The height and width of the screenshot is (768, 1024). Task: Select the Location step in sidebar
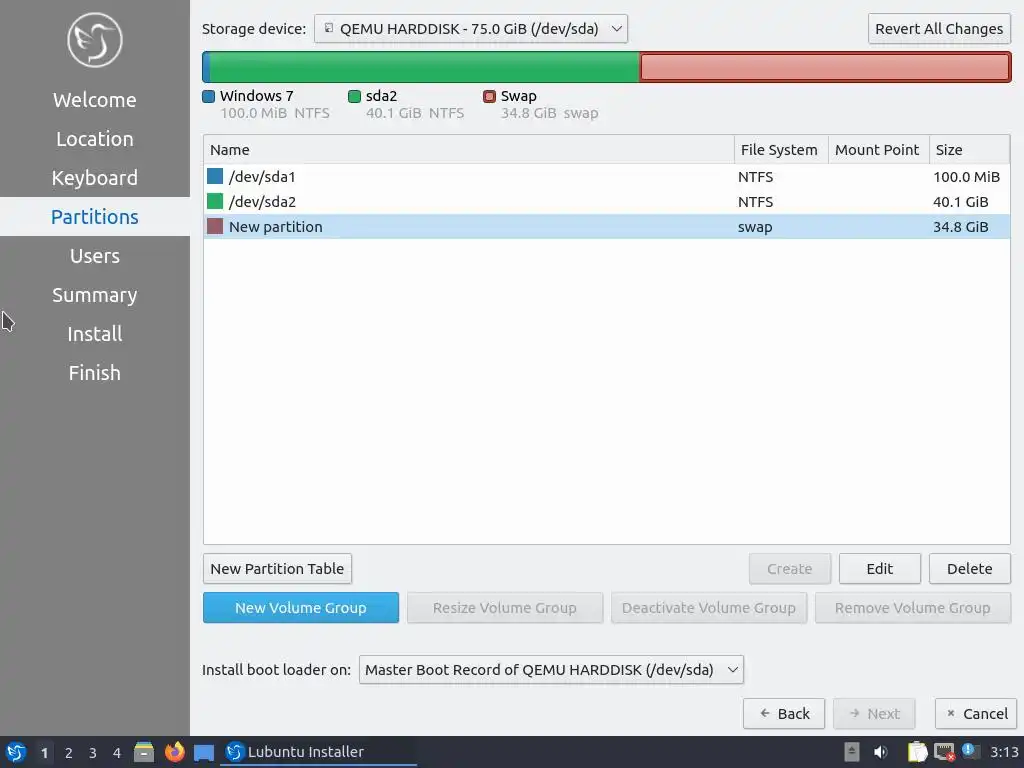[95, 139]
